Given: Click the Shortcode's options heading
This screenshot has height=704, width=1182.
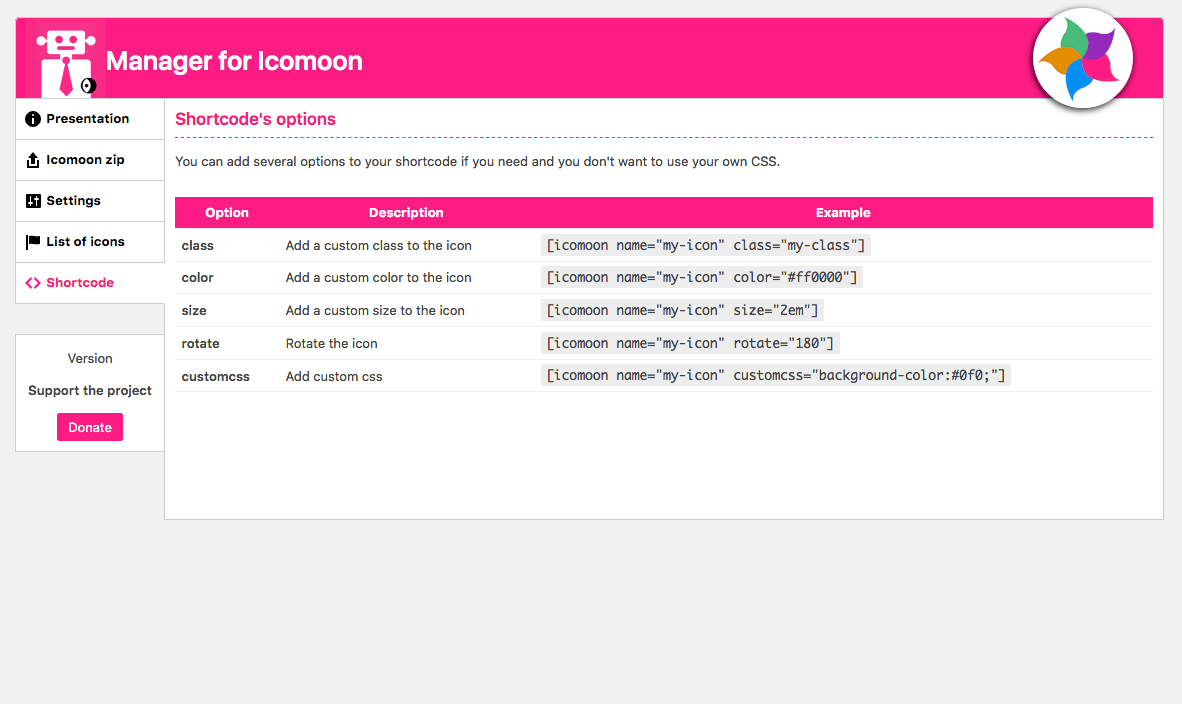Looking at the screenshot, I should pos(256,119).
